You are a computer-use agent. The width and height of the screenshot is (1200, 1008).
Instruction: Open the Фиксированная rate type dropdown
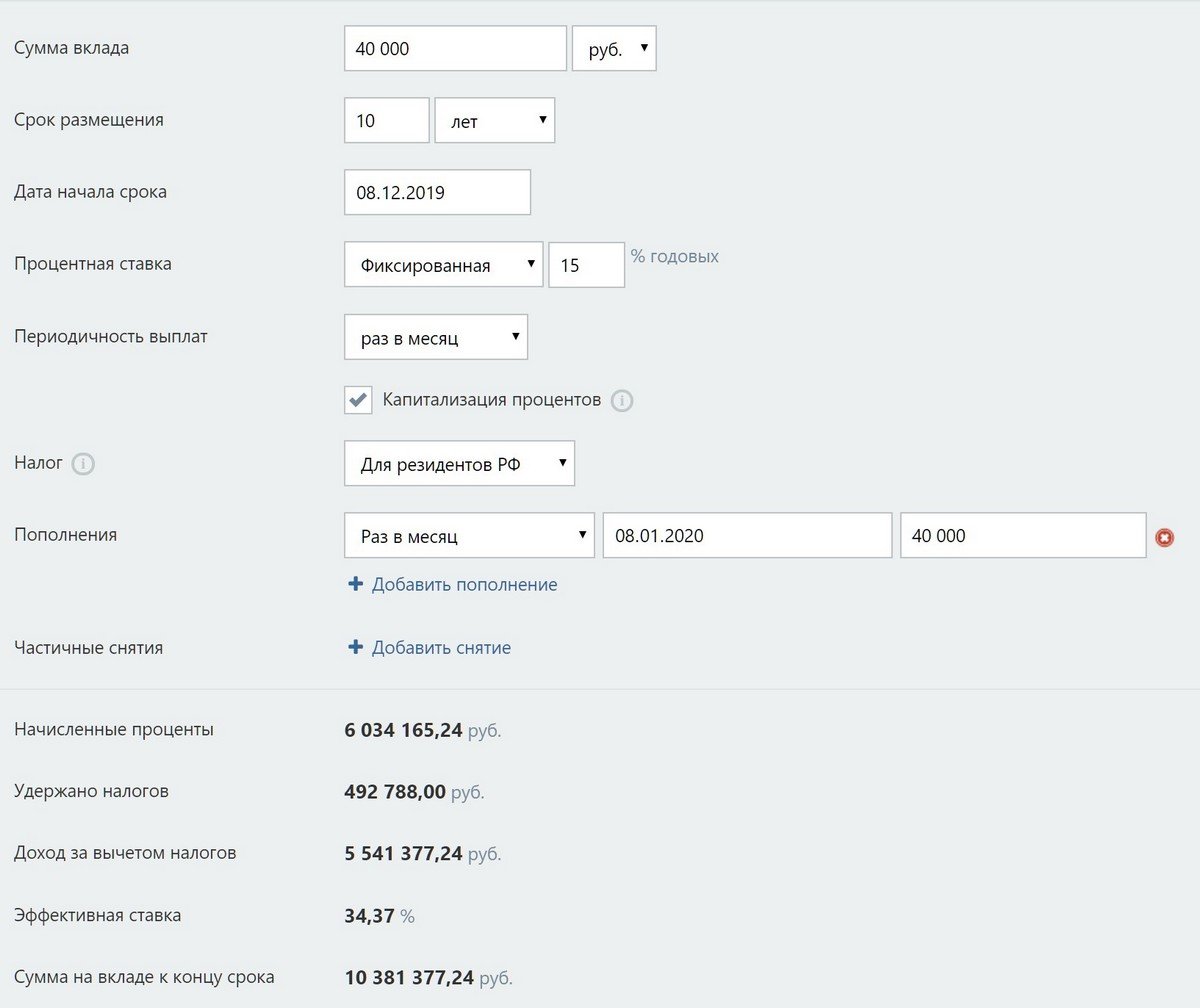443,265
